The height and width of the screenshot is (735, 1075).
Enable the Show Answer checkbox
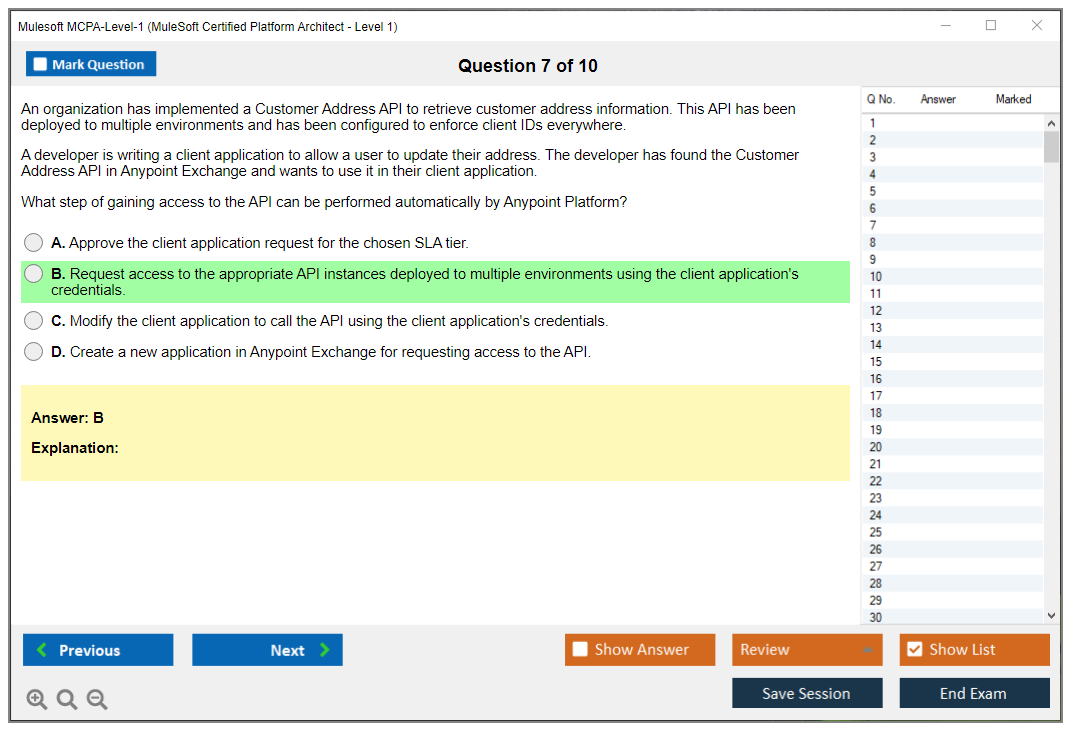click(x=580, y=650)
